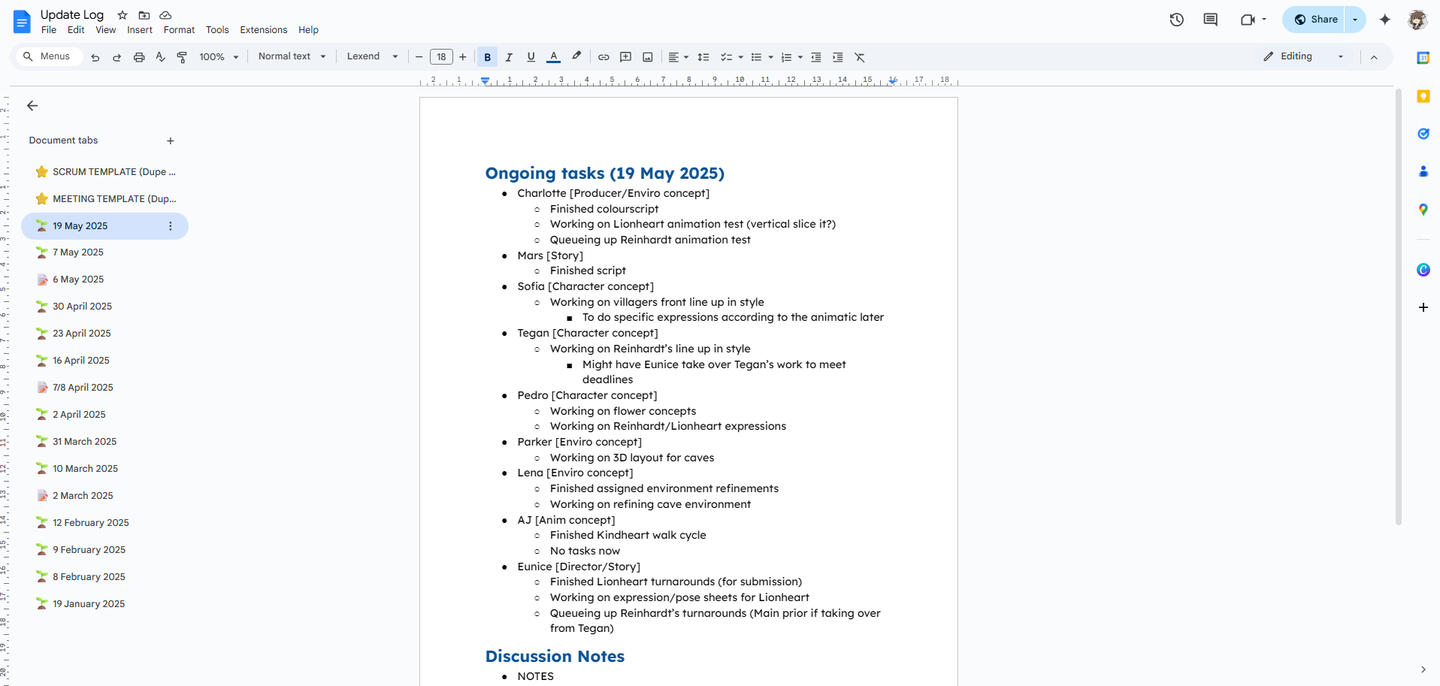1440x686 pixels.
Task: Decrease the font size with minus
Action: (419, 57)
